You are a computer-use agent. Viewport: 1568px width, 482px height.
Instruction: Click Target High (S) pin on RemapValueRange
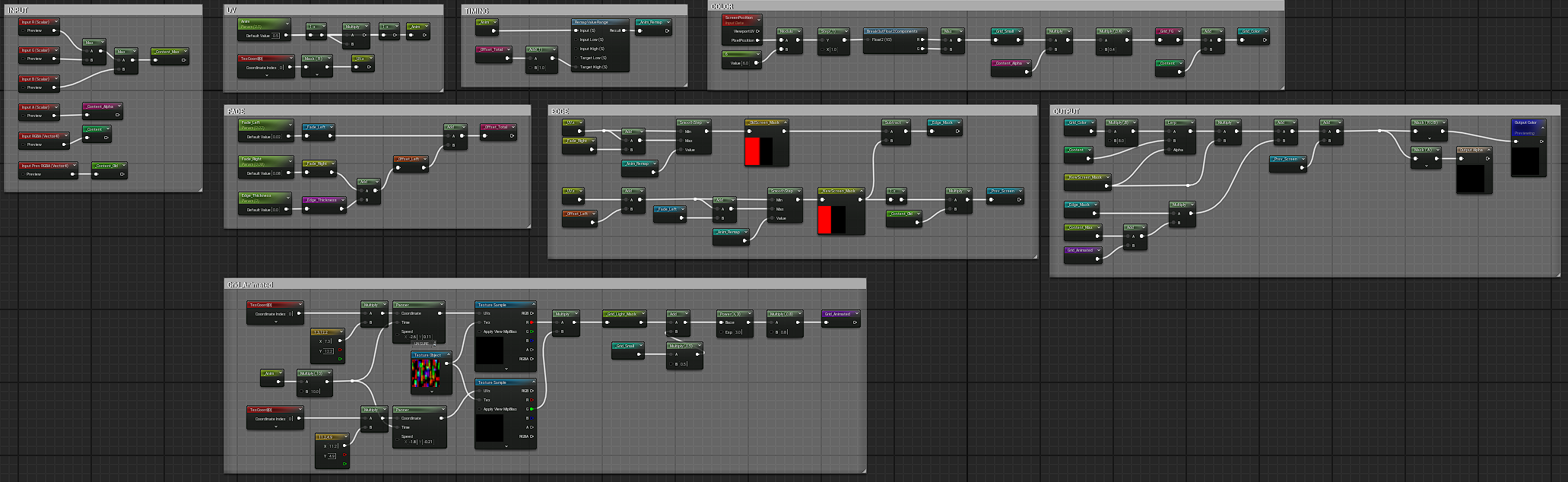576,67
